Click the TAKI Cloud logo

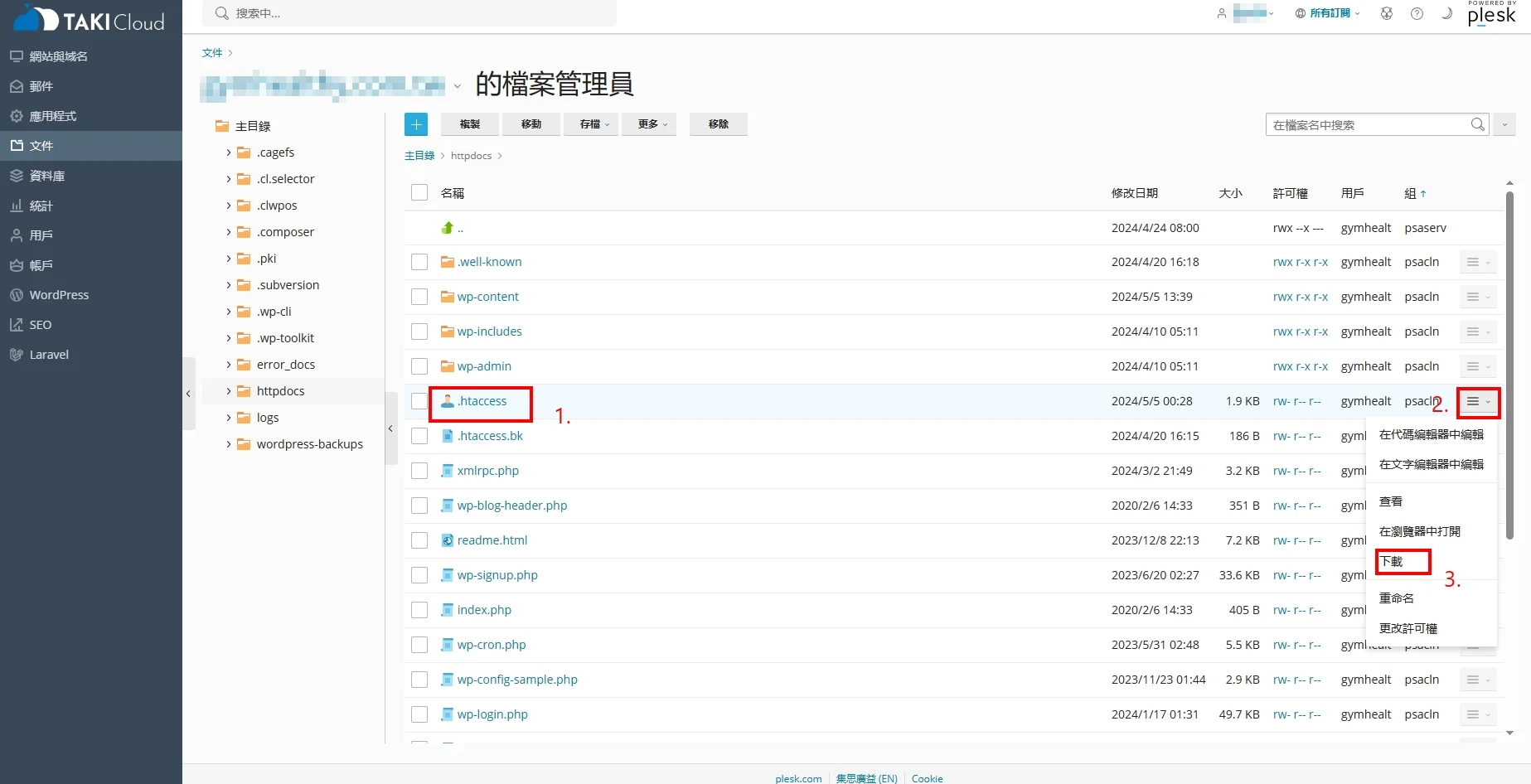pyautogui.click(x=90, y=20)
